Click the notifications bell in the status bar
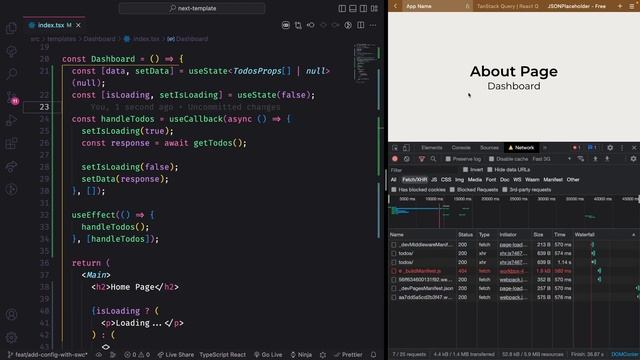Image resolution: width=640 pixels, height=360 pixels. click(x=373, y=355)
